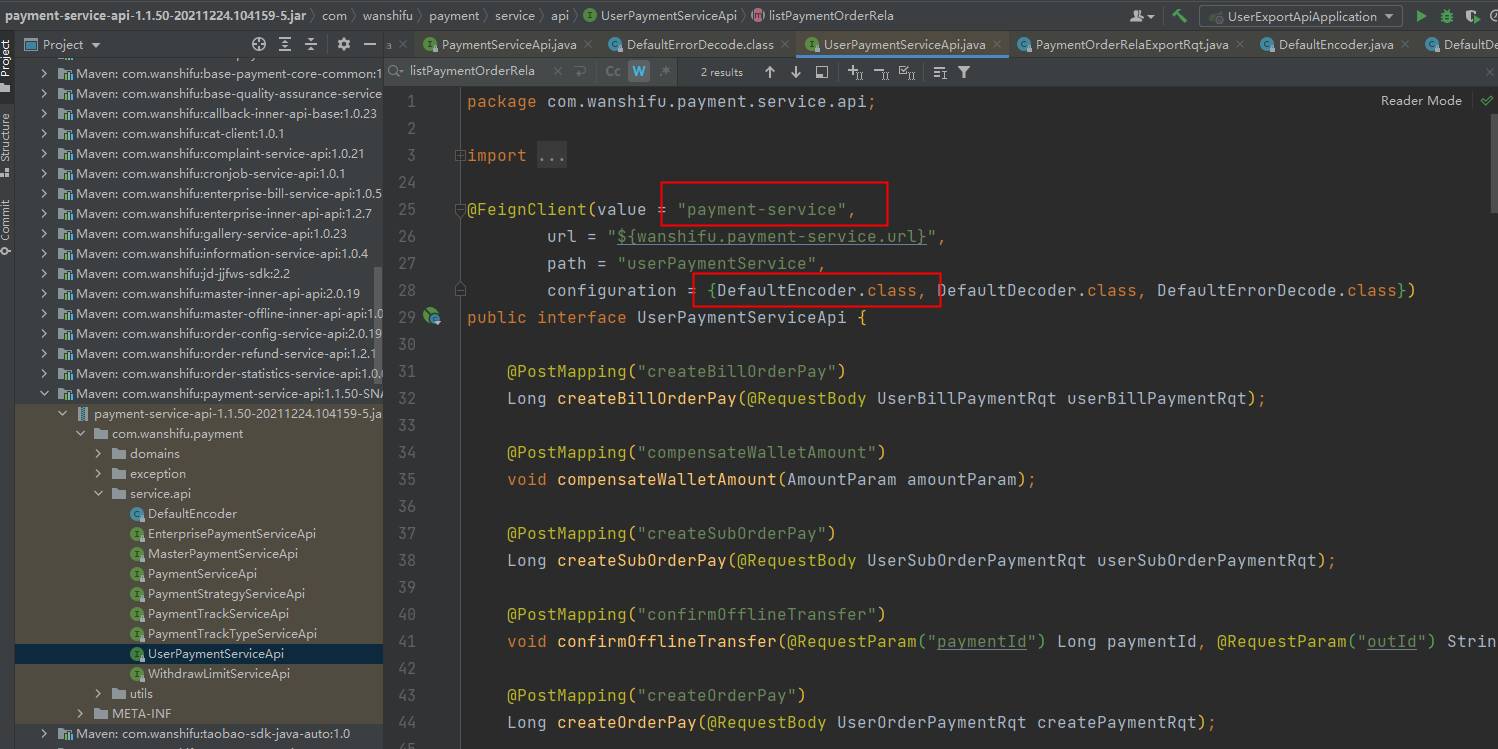Collapse all nodes in the Project panel
The height and width of the screenshot is (749, 1498).
point(311,44)
